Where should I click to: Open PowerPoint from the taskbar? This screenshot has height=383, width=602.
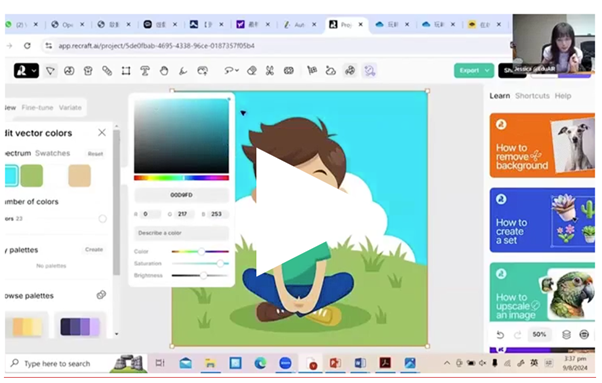335,363
